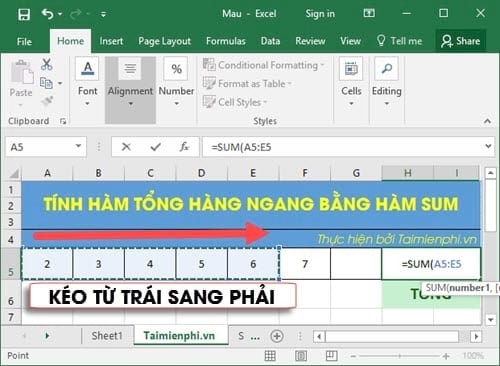Click the Redo arrow icon

pyautogui.click(x=76, y=14)
